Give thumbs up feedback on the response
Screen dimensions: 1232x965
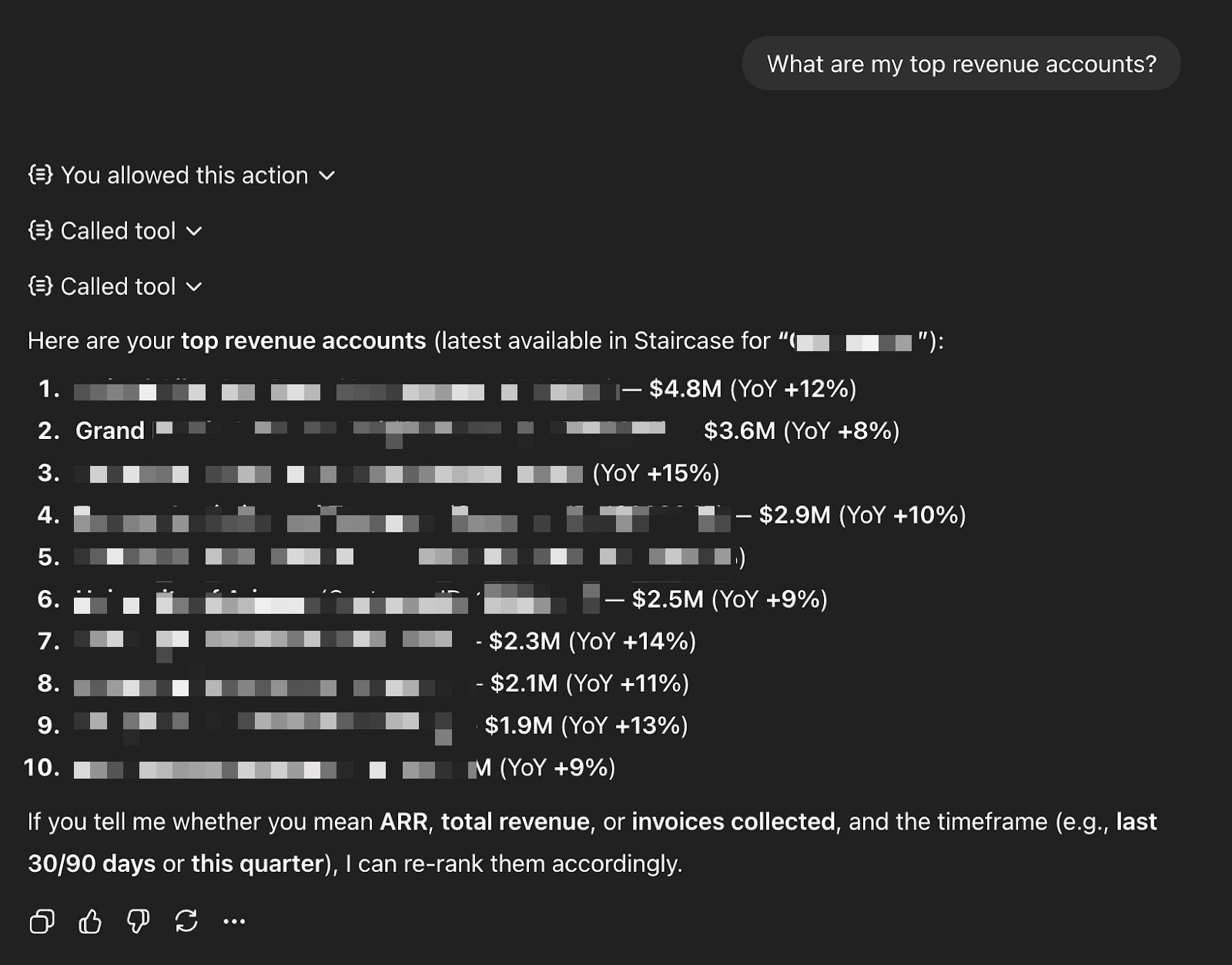tap(91, 921)
